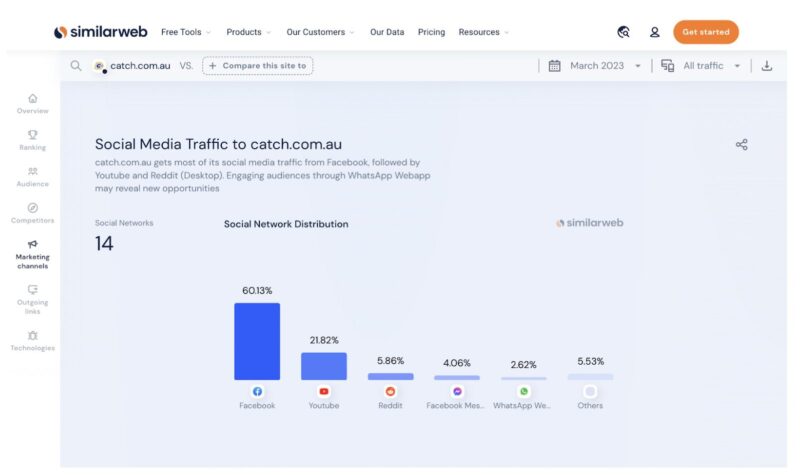The height and width of the screenshot is (475, 800).
Task: Click the Social Network Distribution heading
Action: [286, 224]
